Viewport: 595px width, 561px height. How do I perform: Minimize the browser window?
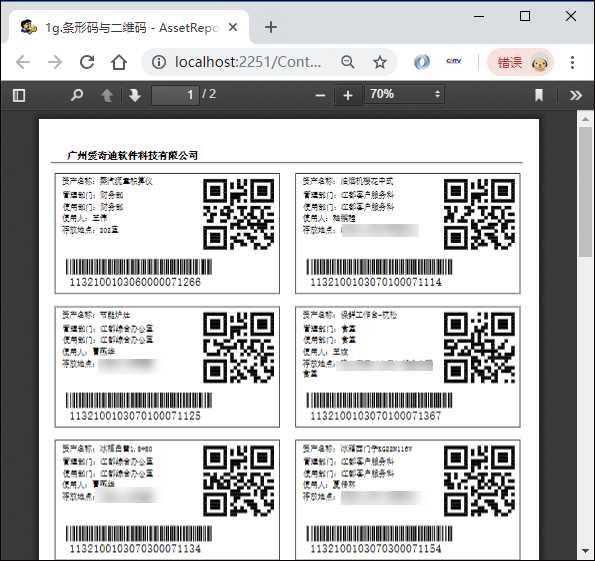(x=479, y=16)
